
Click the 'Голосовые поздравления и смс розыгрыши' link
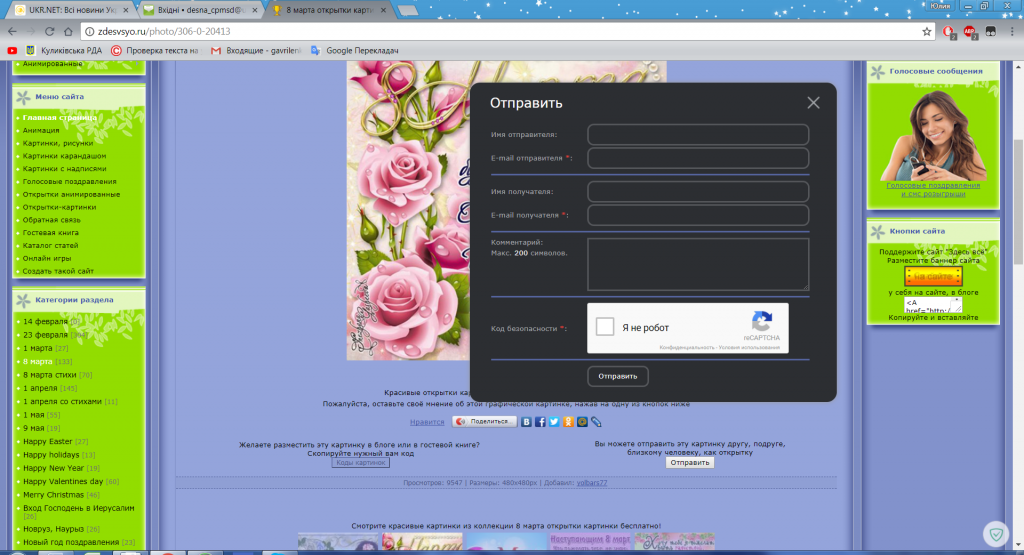pos(933,189)
